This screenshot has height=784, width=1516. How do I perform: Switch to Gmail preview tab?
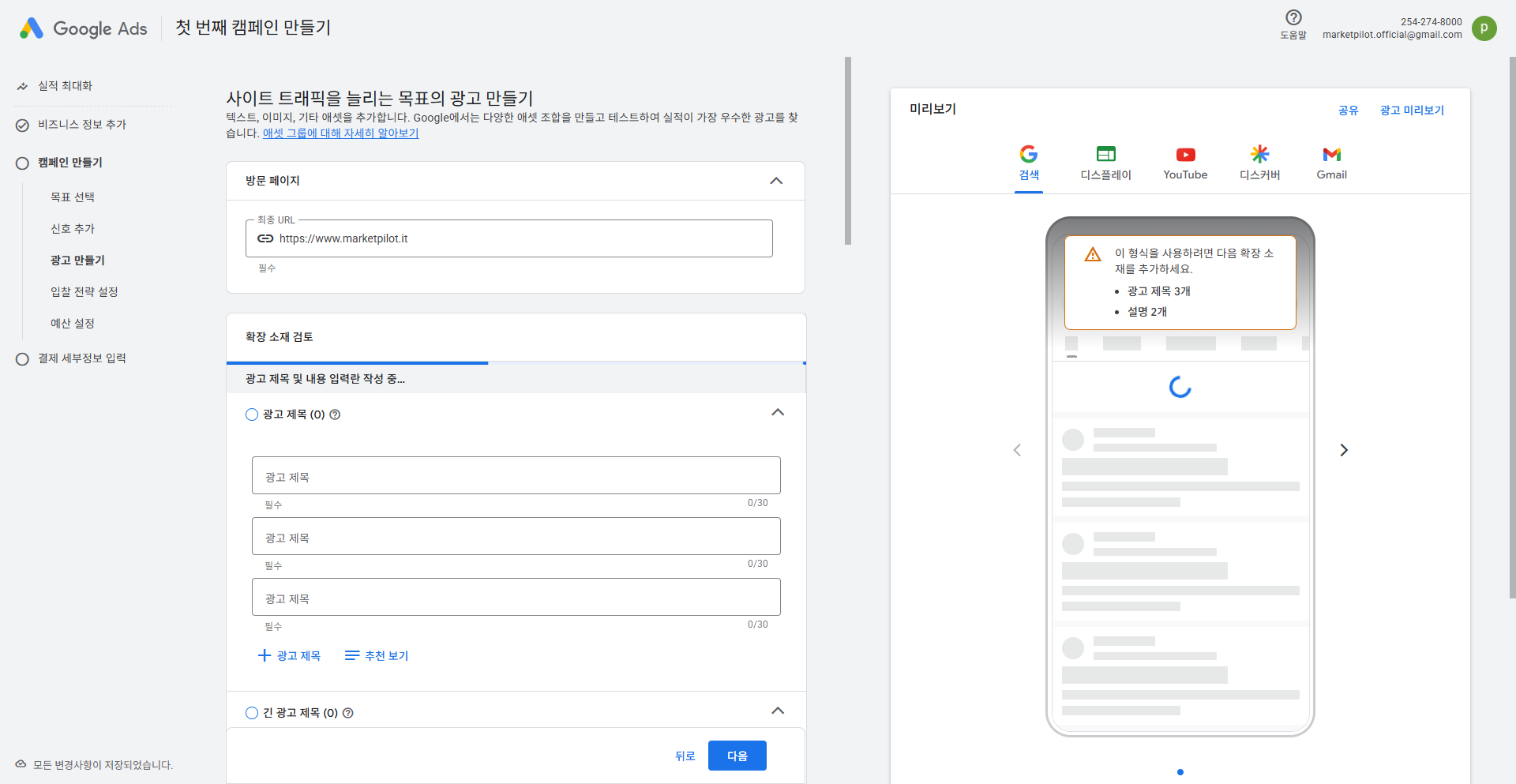click(x=1331, y=165)
